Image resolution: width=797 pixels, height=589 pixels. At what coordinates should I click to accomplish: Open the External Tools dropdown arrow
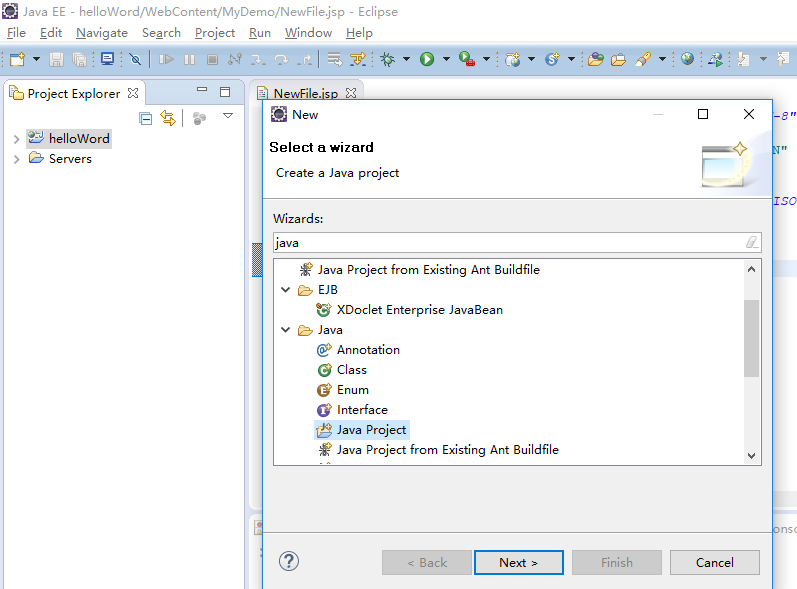tap(486, 59)
